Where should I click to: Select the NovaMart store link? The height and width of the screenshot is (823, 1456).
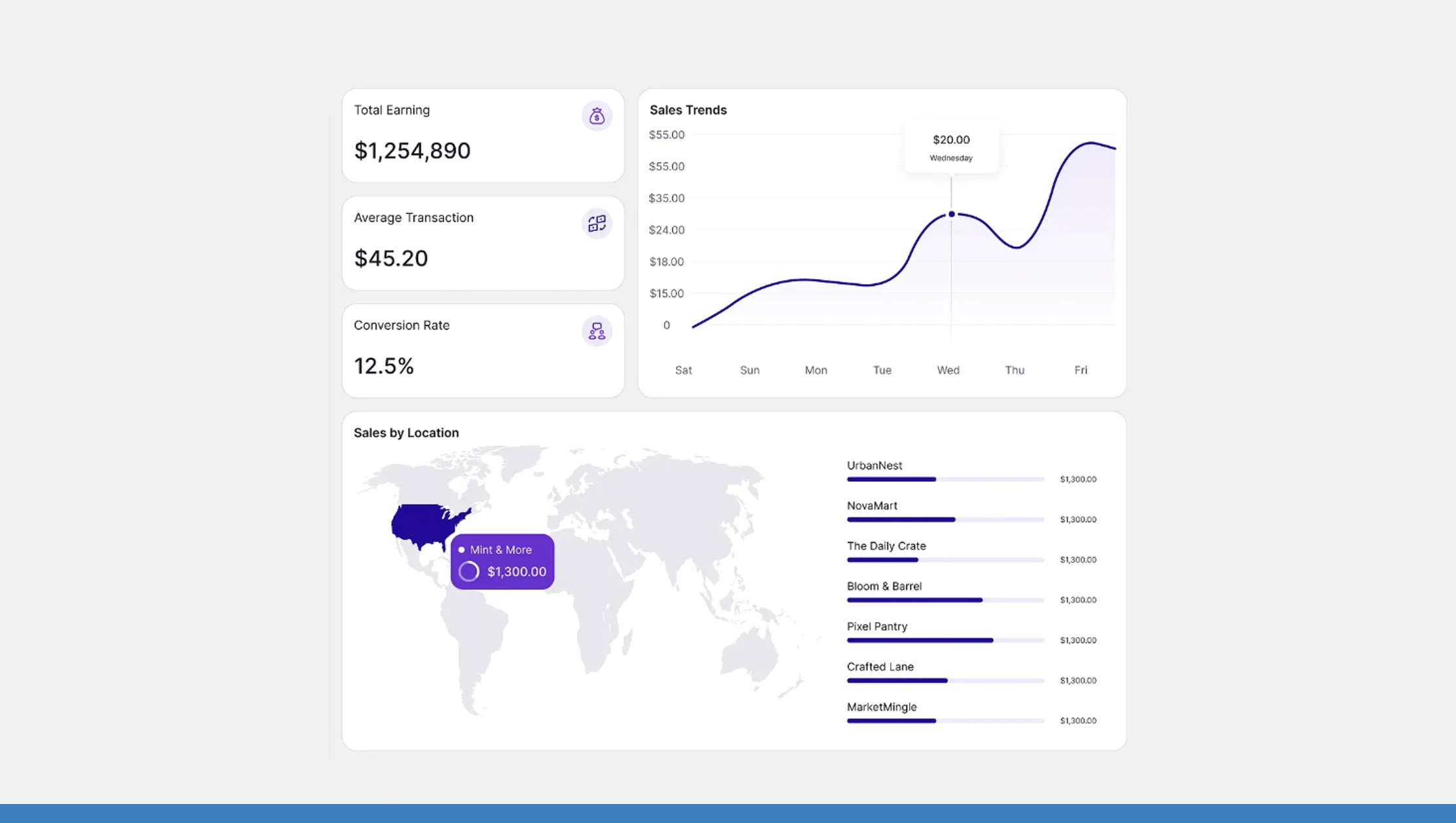pos(872,505)
